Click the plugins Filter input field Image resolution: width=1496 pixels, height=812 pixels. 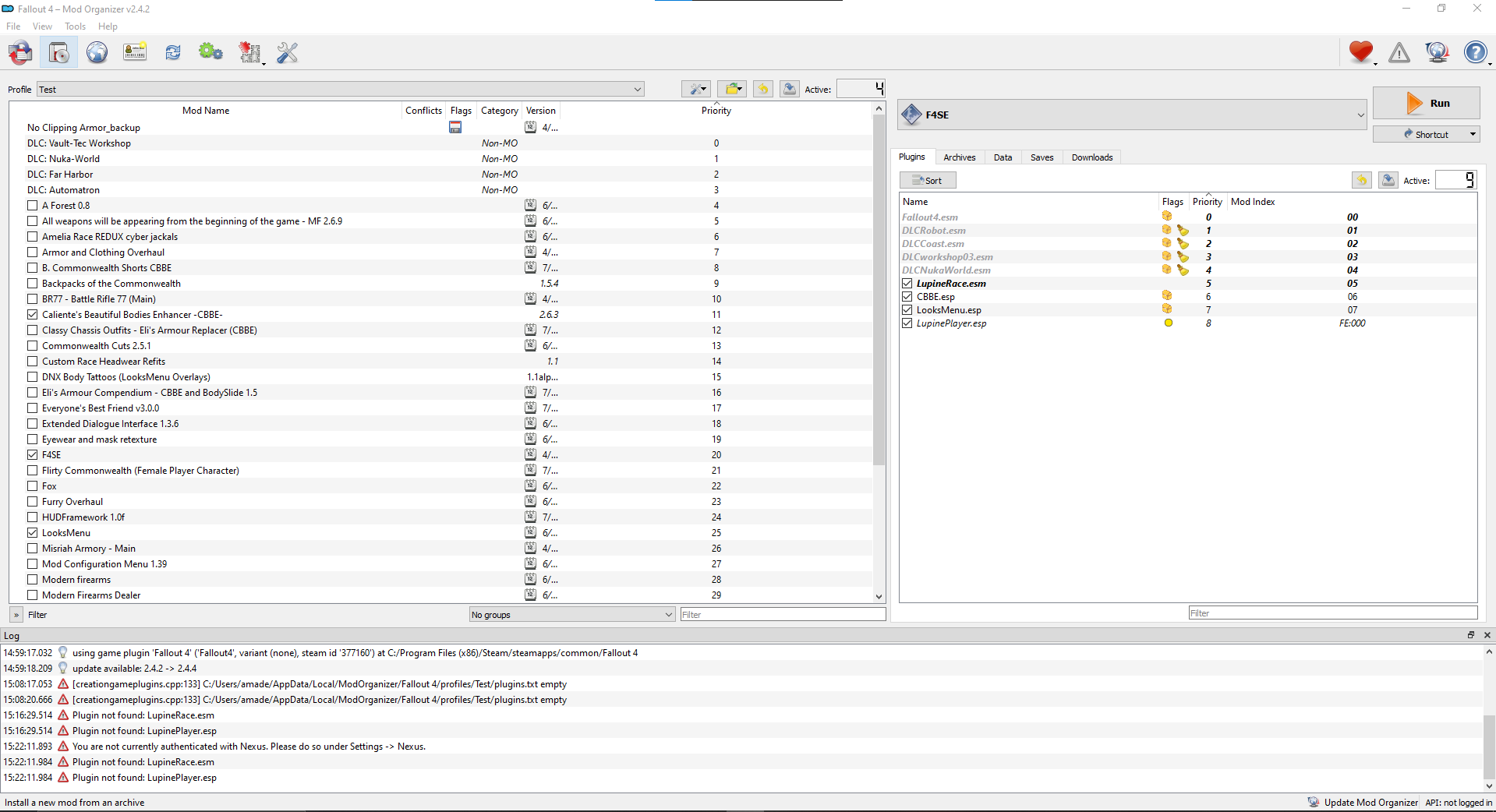coord(1332,613)
